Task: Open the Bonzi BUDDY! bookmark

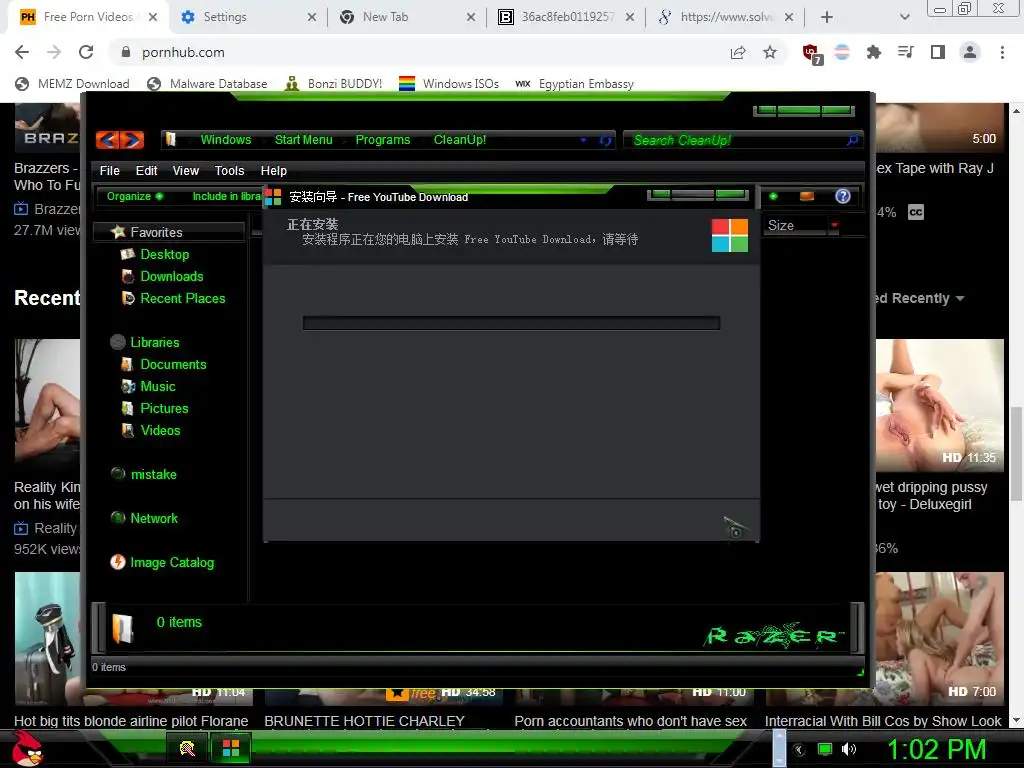Action: 334,84
